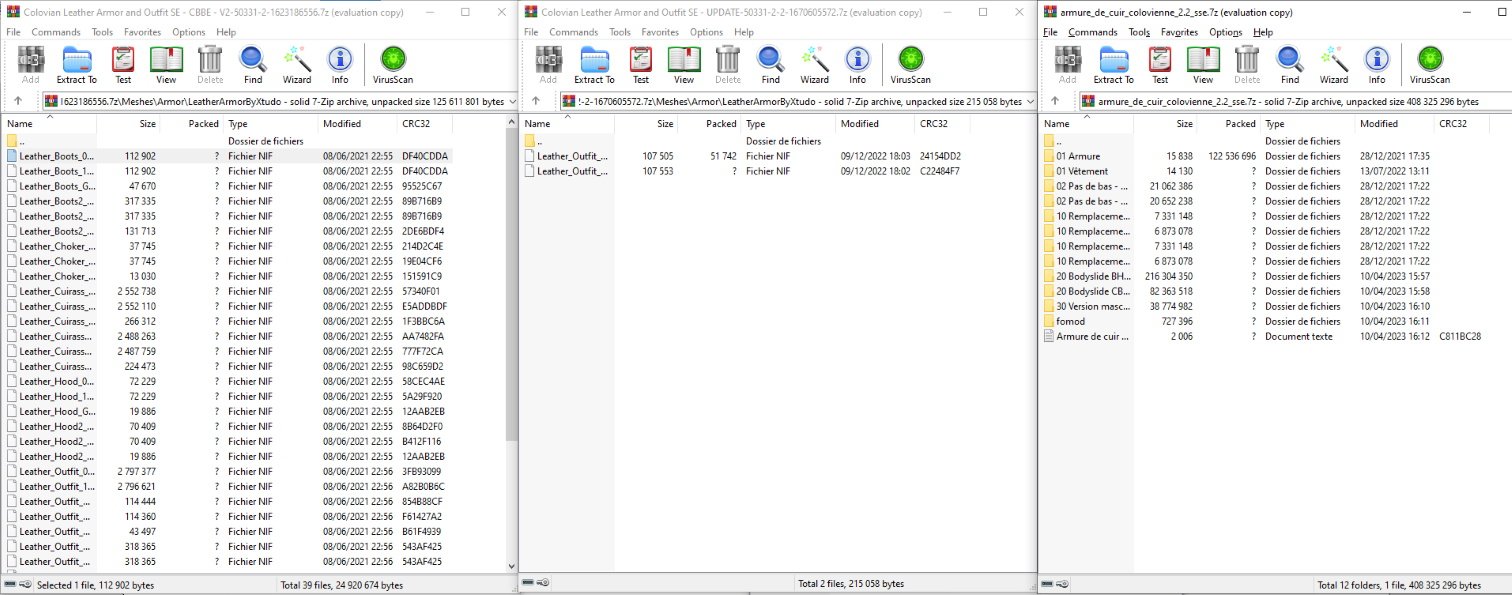Click Find icon in CBBE window
The width and height of the screenshot is (1512, 595).
(x=253, y=65)
